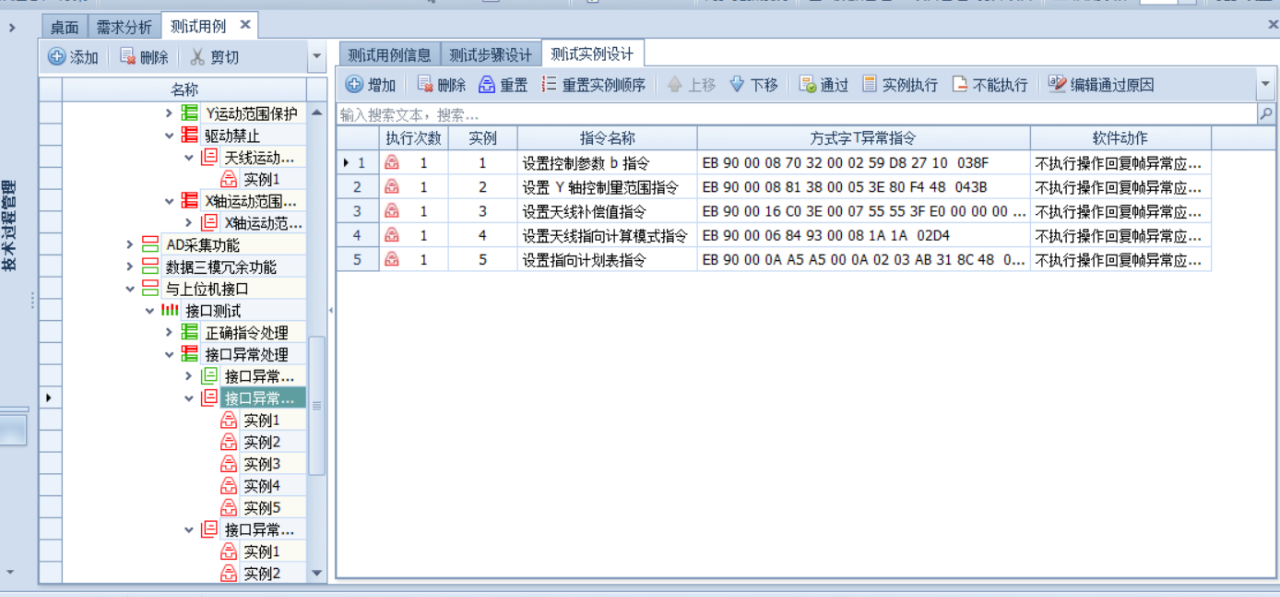Click the 不能执行 button

[990, 85]
